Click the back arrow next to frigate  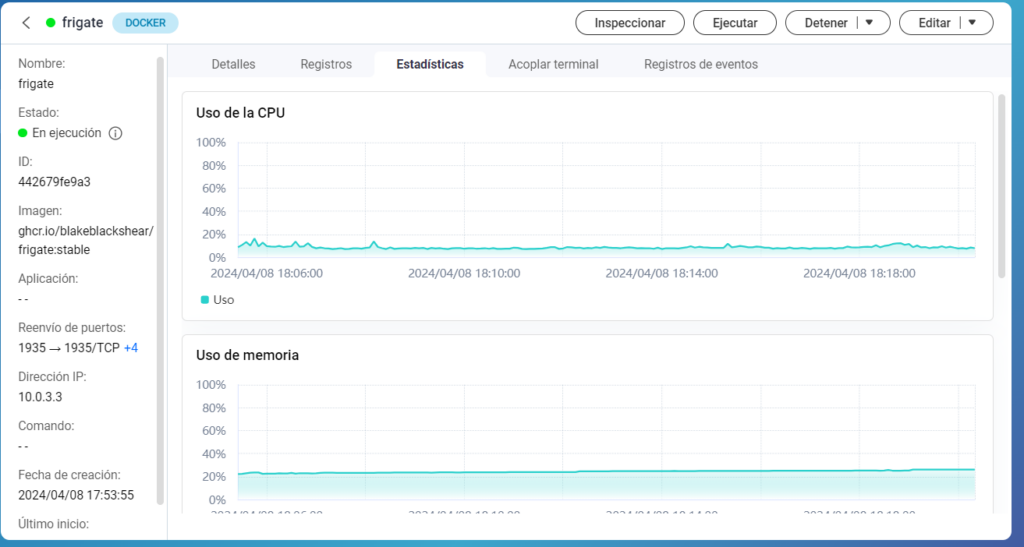(x=26, y=23)
